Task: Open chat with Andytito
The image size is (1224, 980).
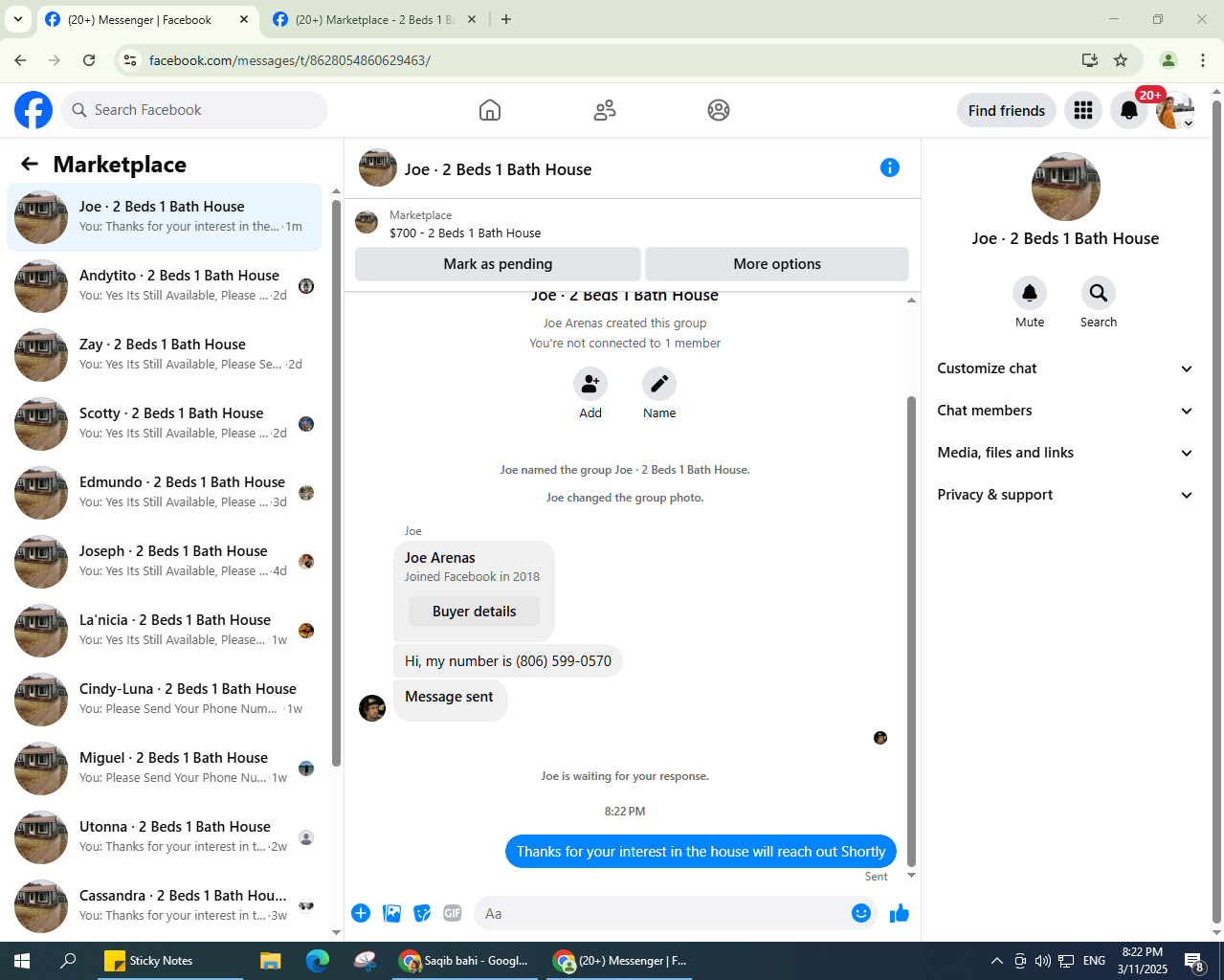Action: click(165, 286)
